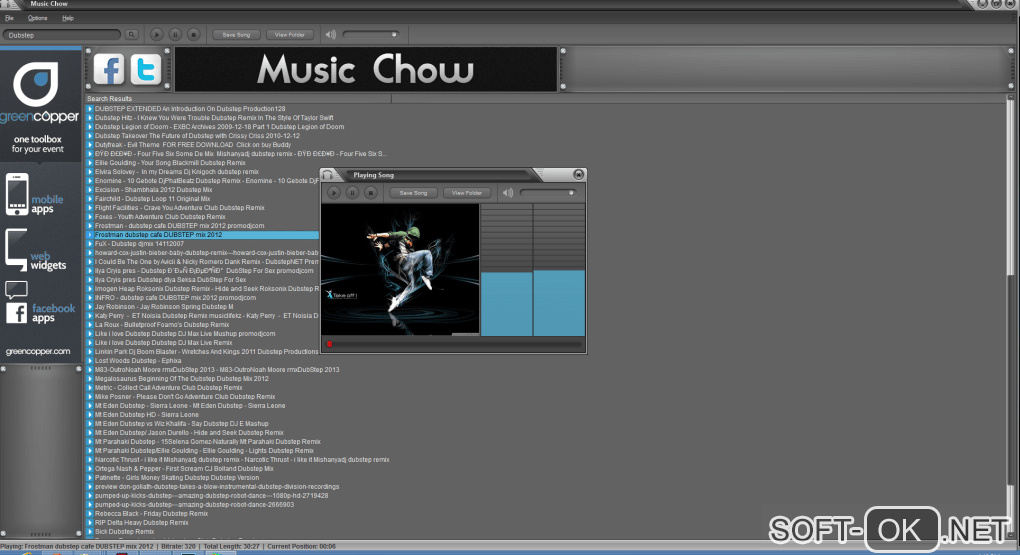This screenshot has width=1020, height=555.
Task: Select 'Dutyfreak - Evil Theme' row
Action: (193, 145)
